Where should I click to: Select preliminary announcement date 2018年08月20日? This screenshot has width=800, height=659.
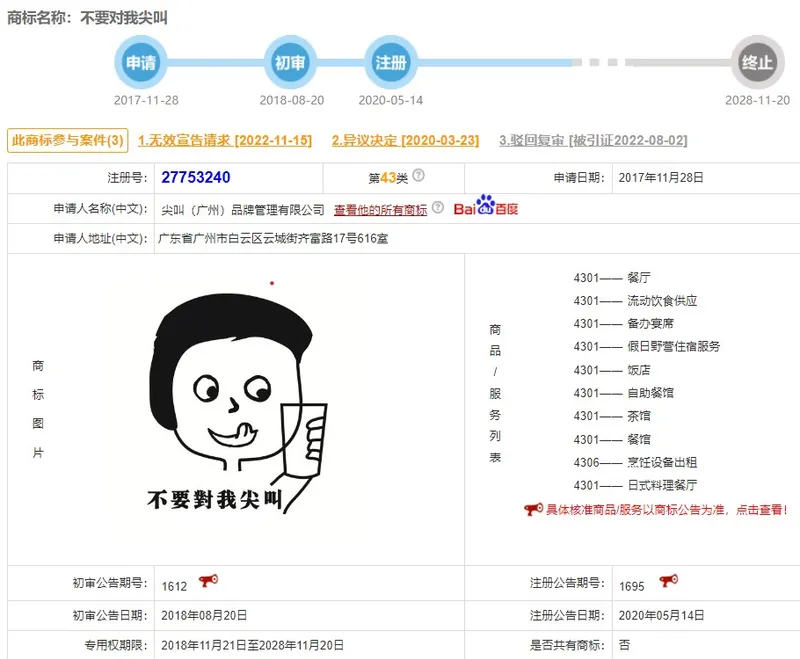click(204, 616)
